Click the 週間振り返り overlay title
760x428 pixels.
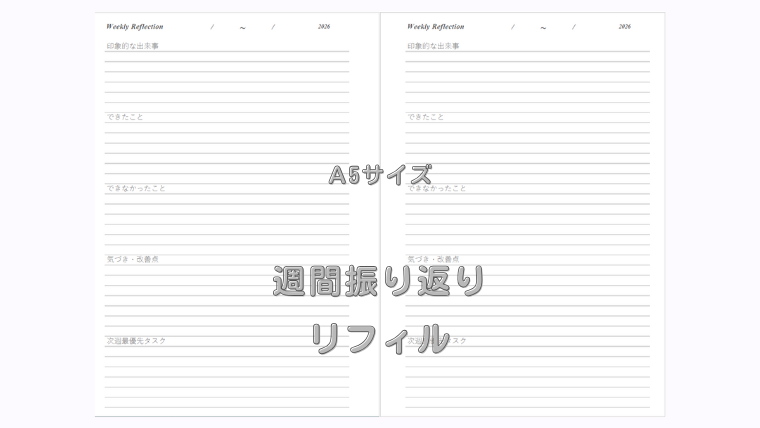[x=380, y=281]
